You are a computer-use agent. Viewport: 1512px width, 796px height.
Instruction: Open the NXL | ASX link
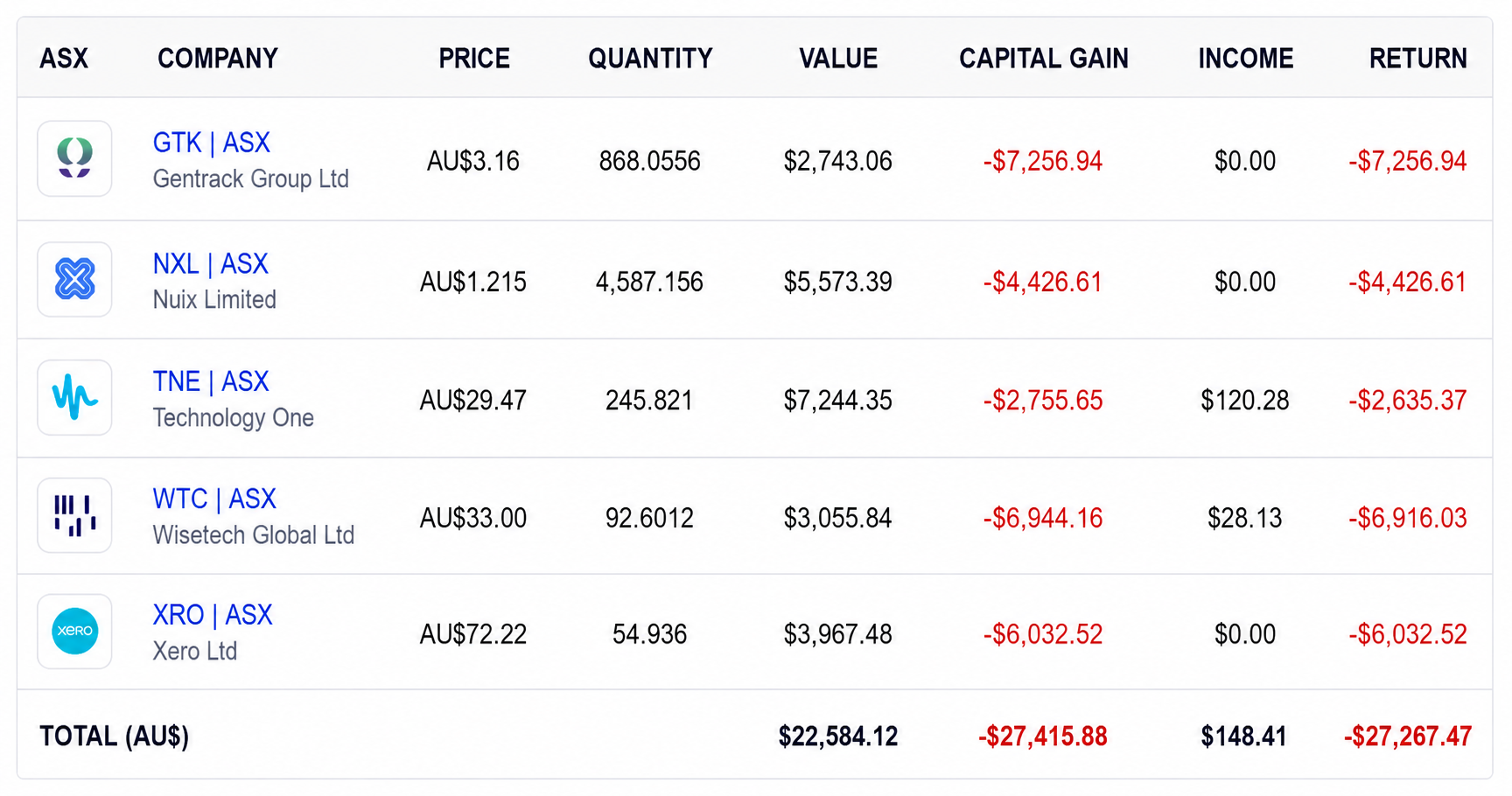point(210,263)
